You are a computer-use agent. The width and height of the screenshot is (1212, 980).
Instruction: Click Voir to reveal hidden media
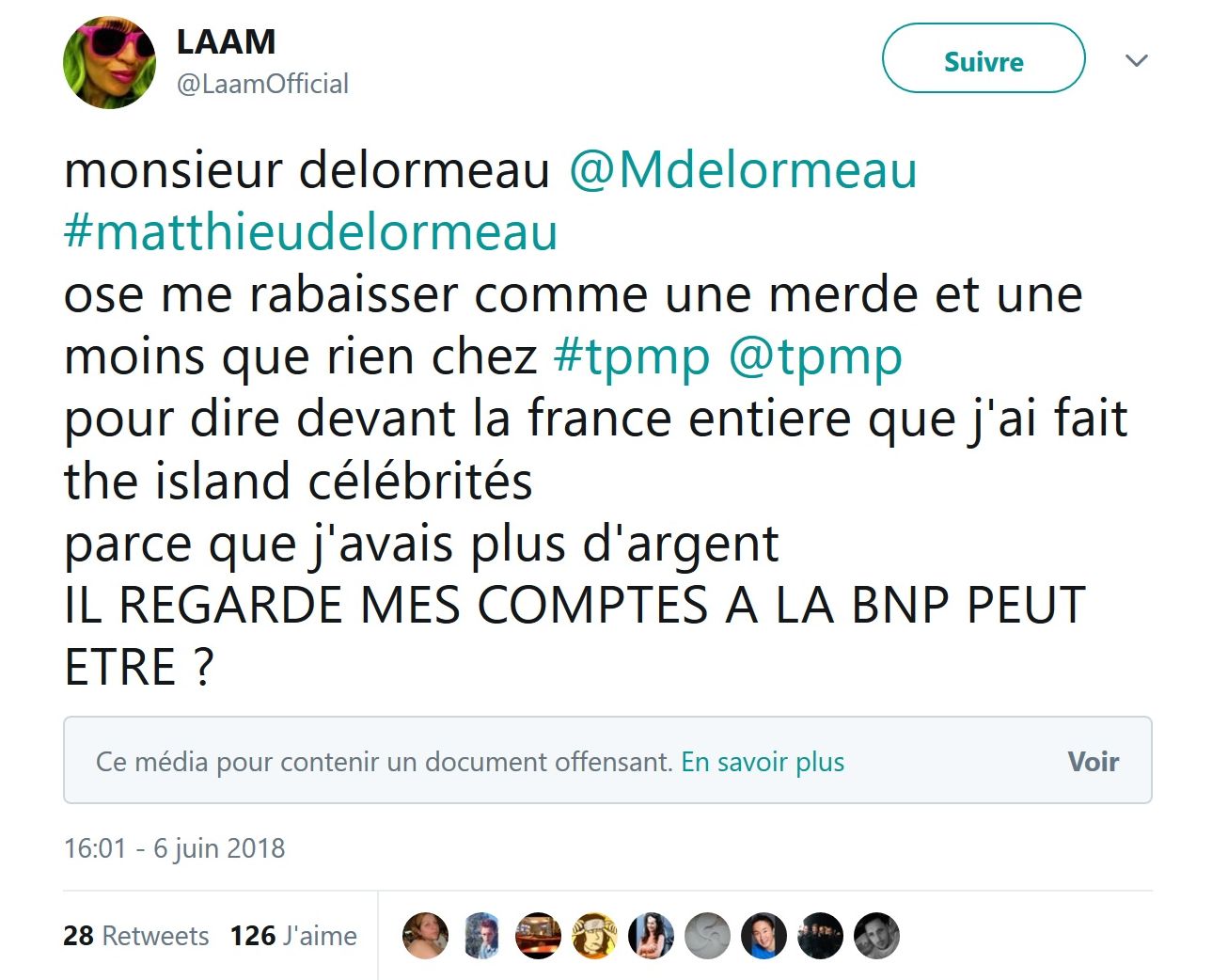(x=1094, y=762)
